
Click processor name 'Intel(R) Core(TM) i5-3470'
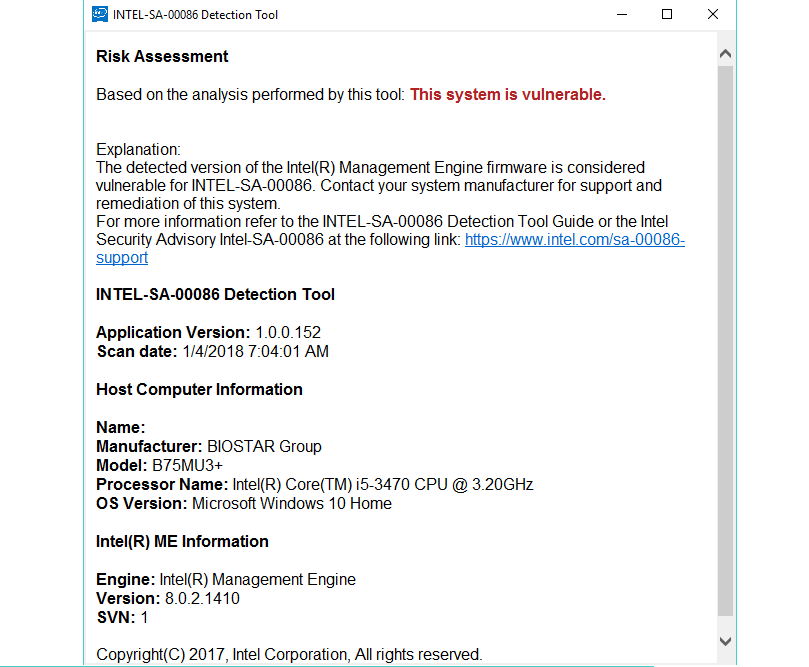(x=321, y=484)
